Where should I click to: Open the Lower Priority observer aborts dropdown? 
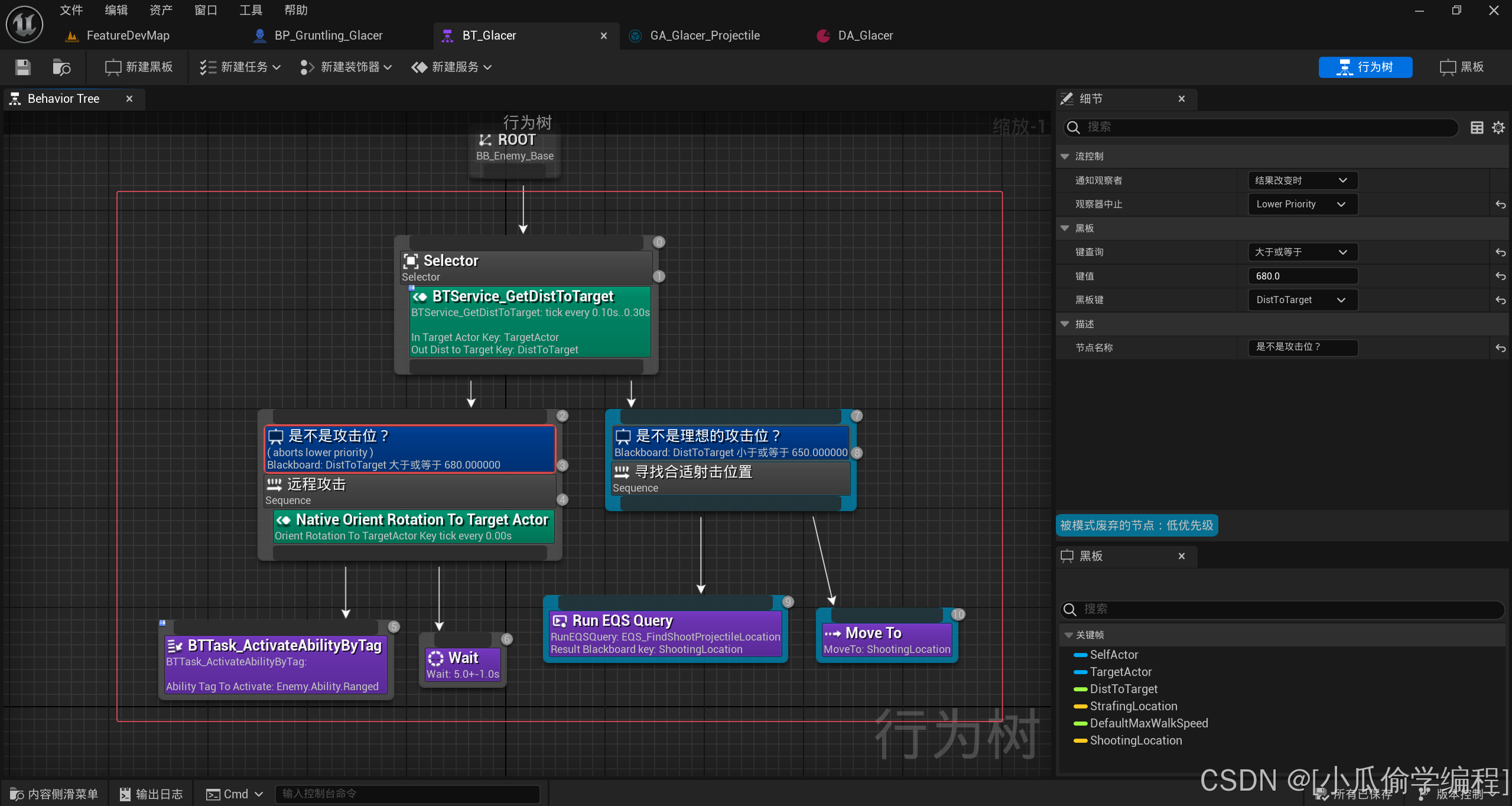1302,204
